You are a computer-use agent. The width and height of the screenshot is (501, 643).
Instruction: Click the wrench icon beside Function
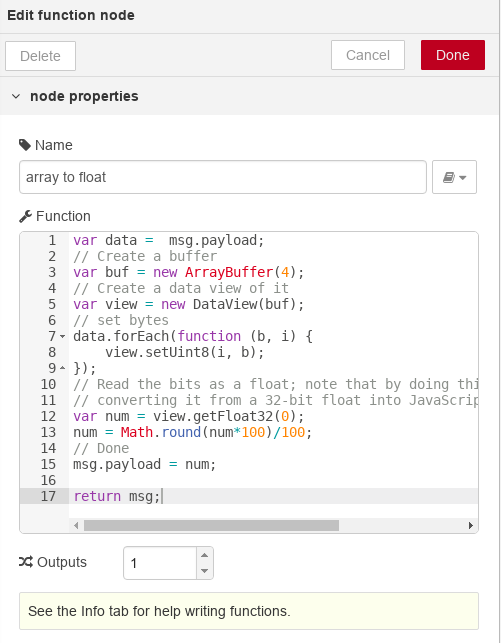[25, 216]
